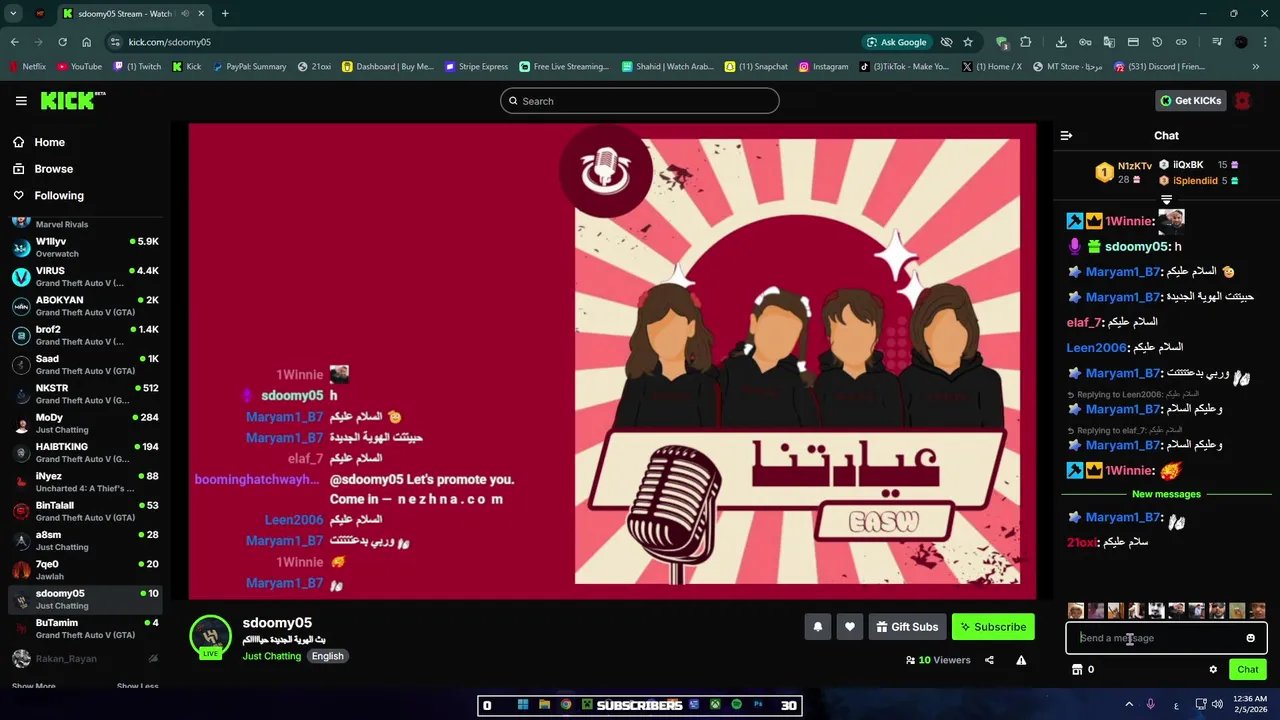Screen dimensions: 1280x720
Task: Toggle the notification bell for sdoomy05
Action: 817,627
